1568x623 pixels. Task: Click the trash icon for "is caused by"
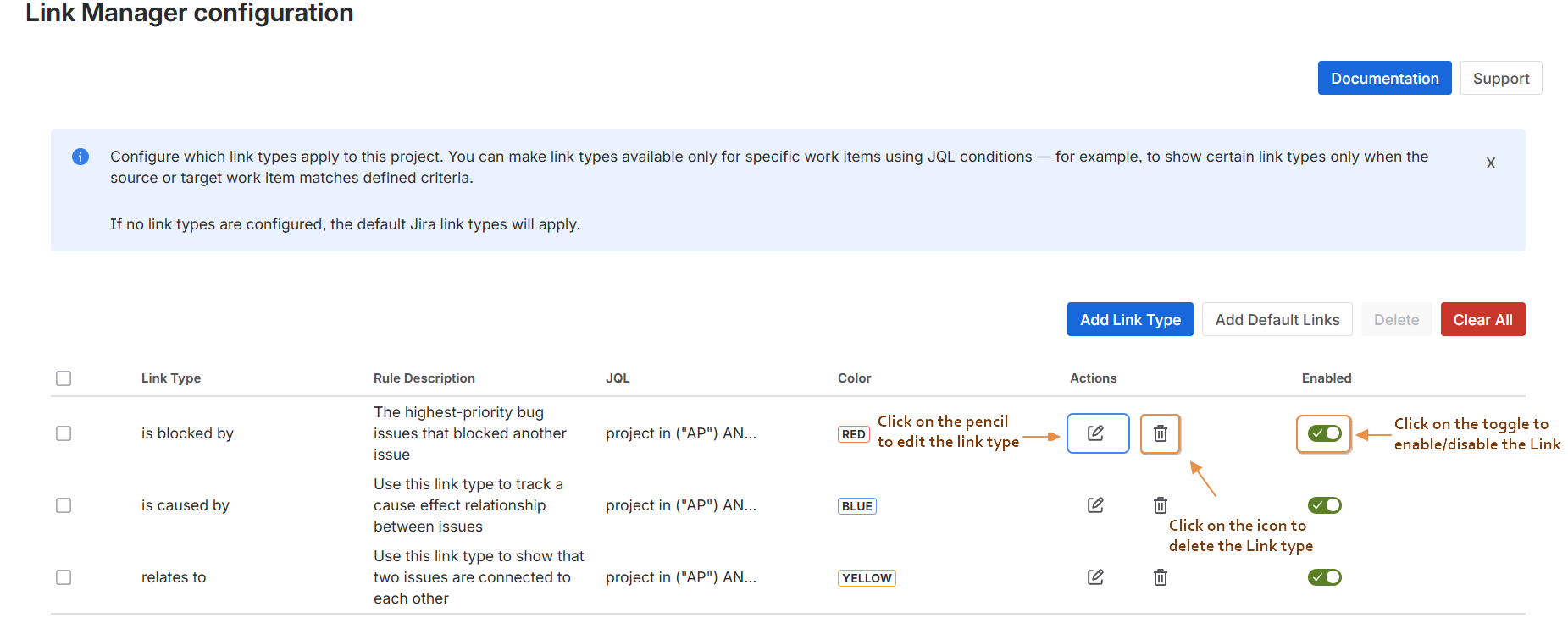point(1160,504)
